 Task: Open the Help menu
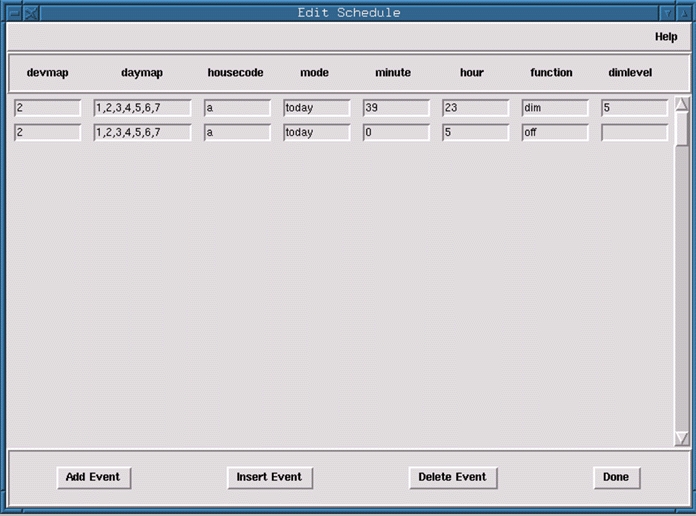666,37
